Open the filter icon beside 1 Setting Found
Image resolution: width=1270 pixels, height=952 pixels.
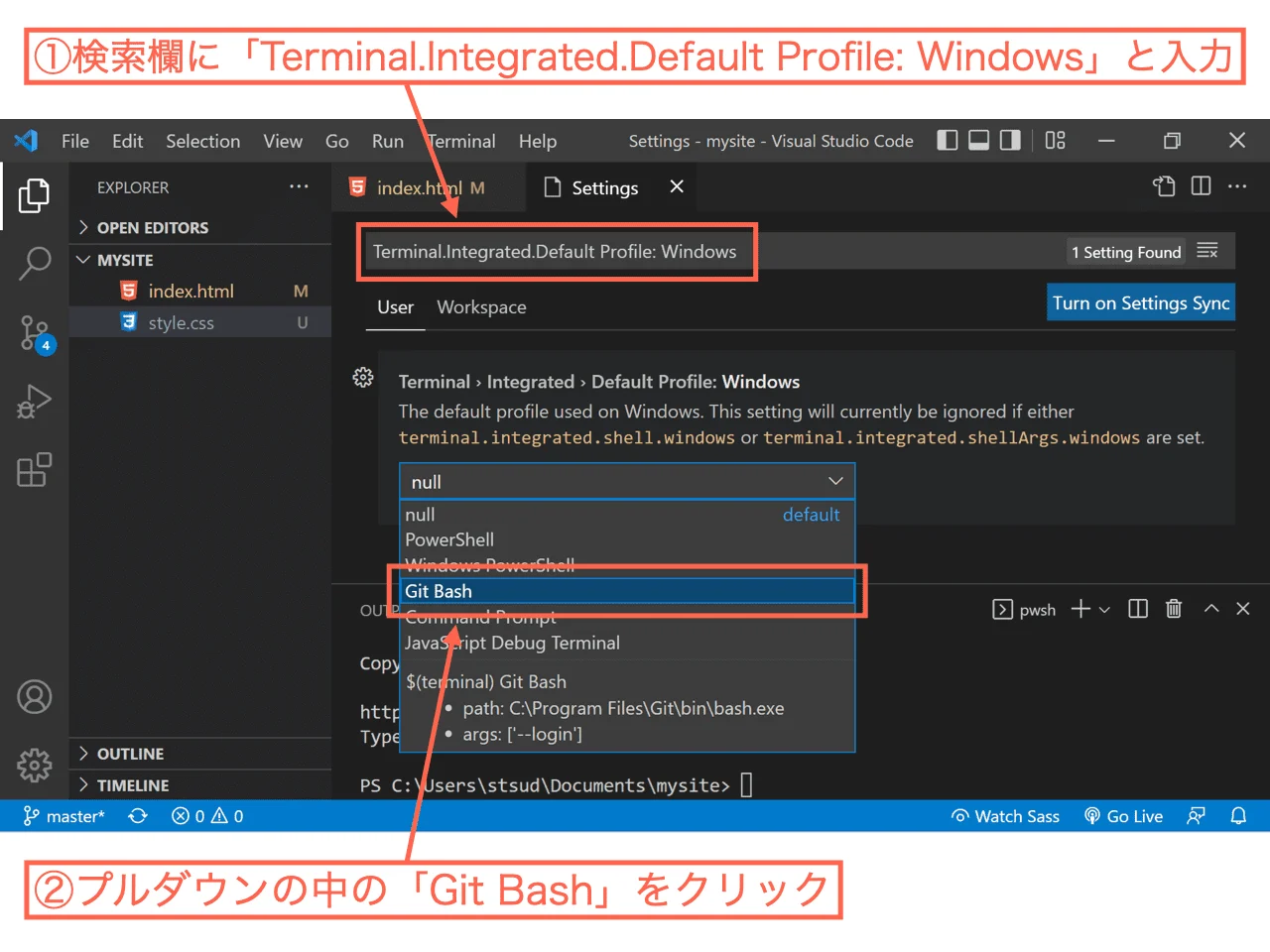[1208, 251]
